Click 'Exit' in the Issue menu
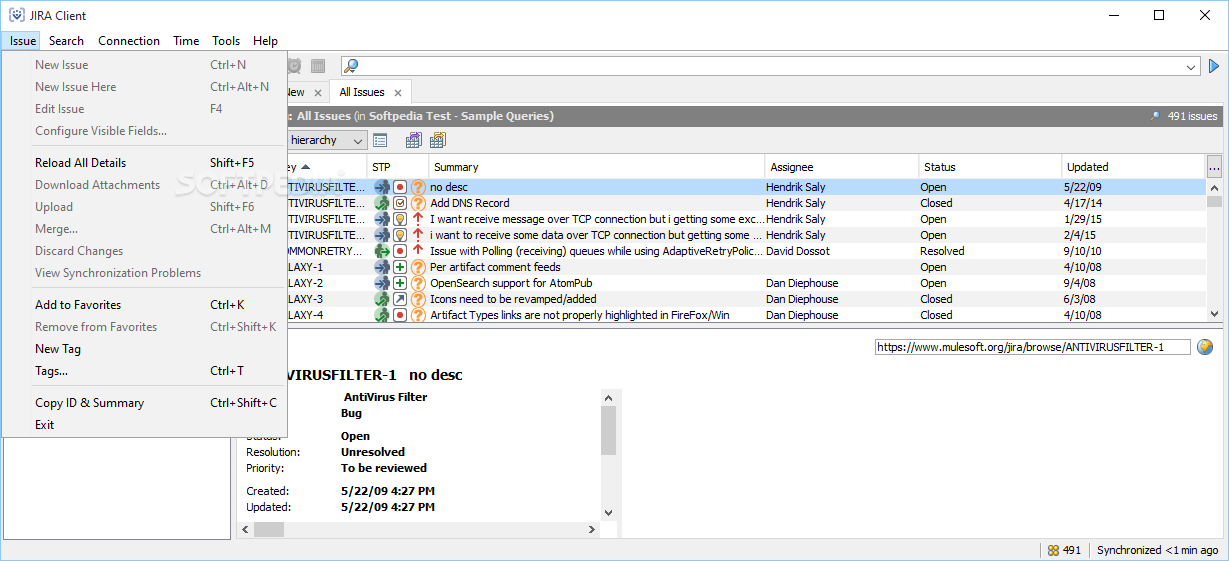 click(145, 425)
